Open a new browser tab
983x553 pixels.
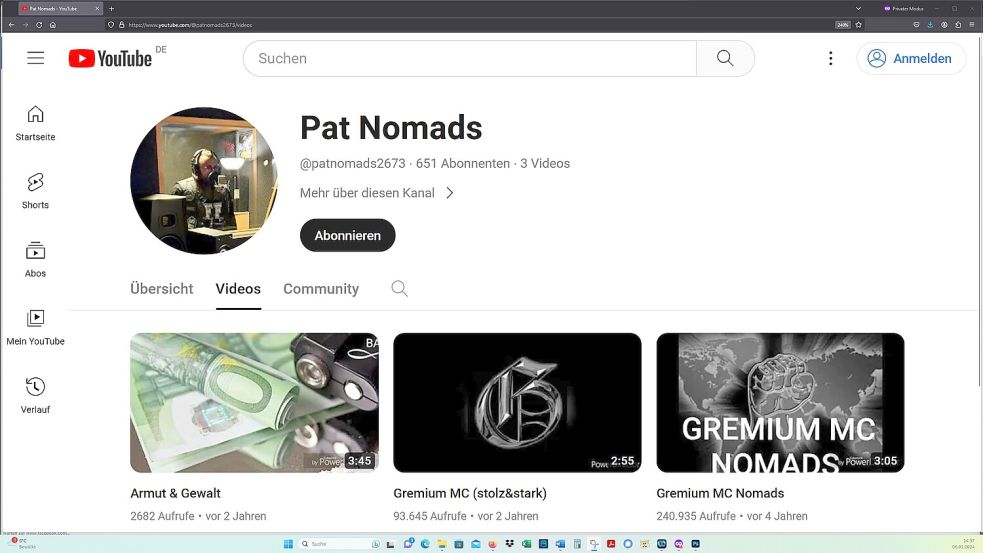112,9
